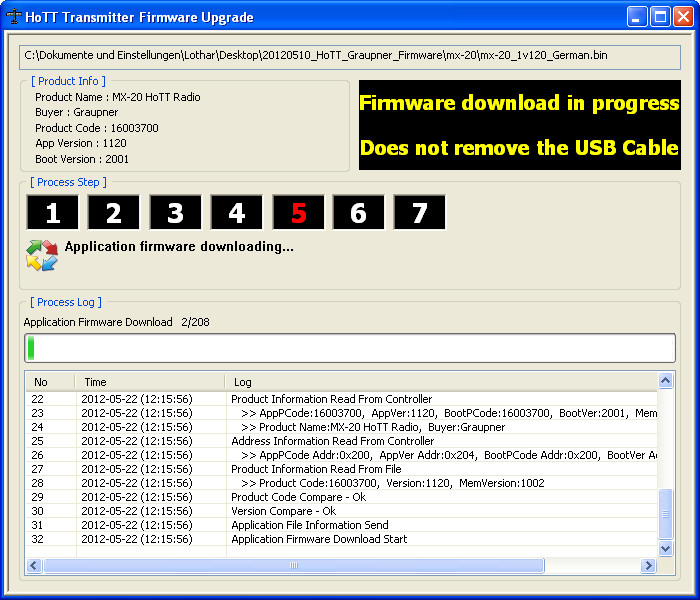Click the colorful arrows downloading icon
This screenshot has height=600, width=700.
(x=42, y=255)
